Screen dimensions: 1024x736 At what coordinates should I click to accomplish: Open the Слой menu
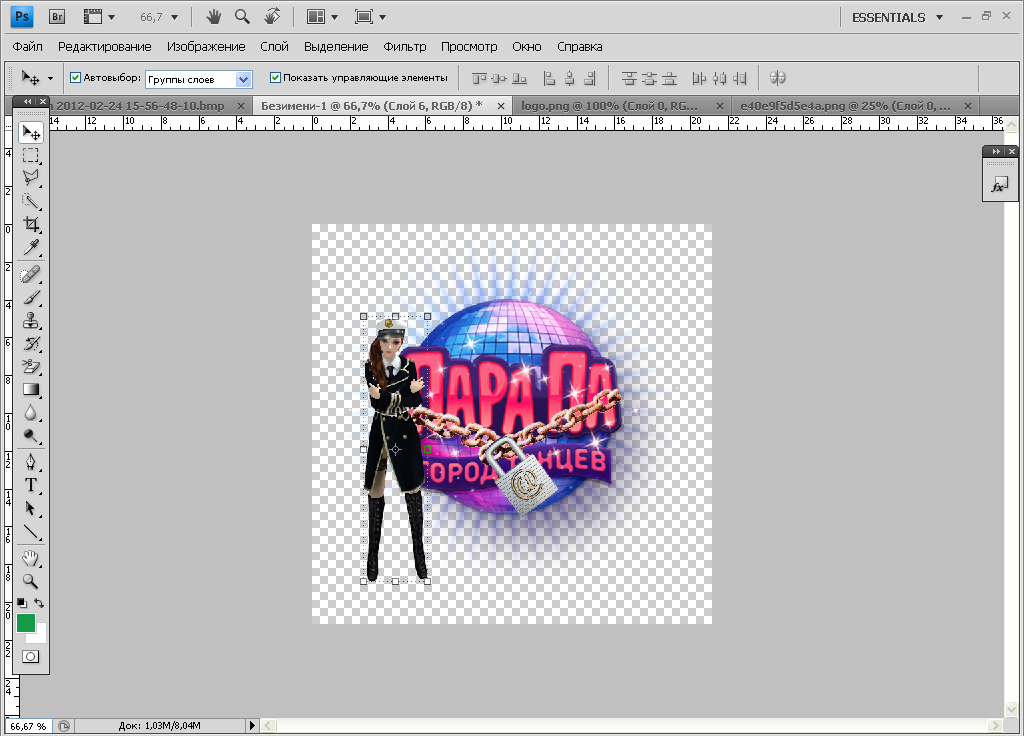click(274, 46)
